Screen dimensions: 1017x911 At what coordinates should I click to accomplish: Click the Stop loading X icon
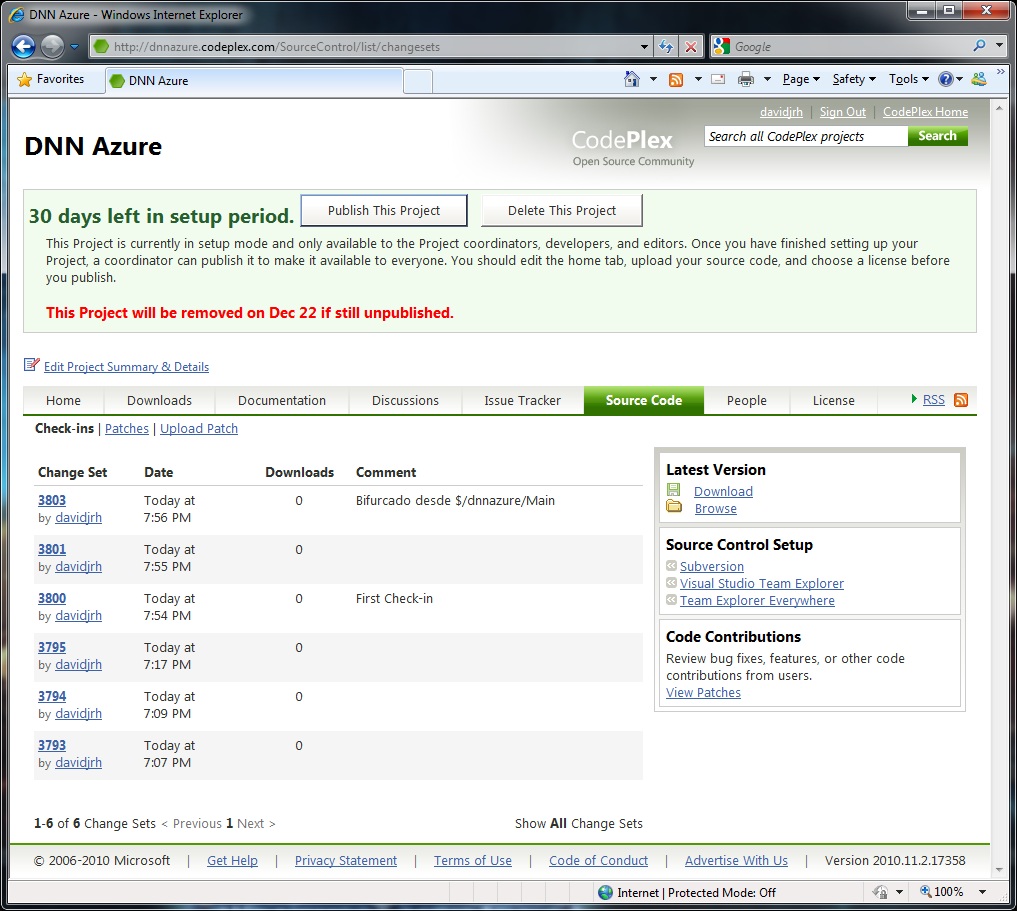pyautogui.click(x=691, y=47)
